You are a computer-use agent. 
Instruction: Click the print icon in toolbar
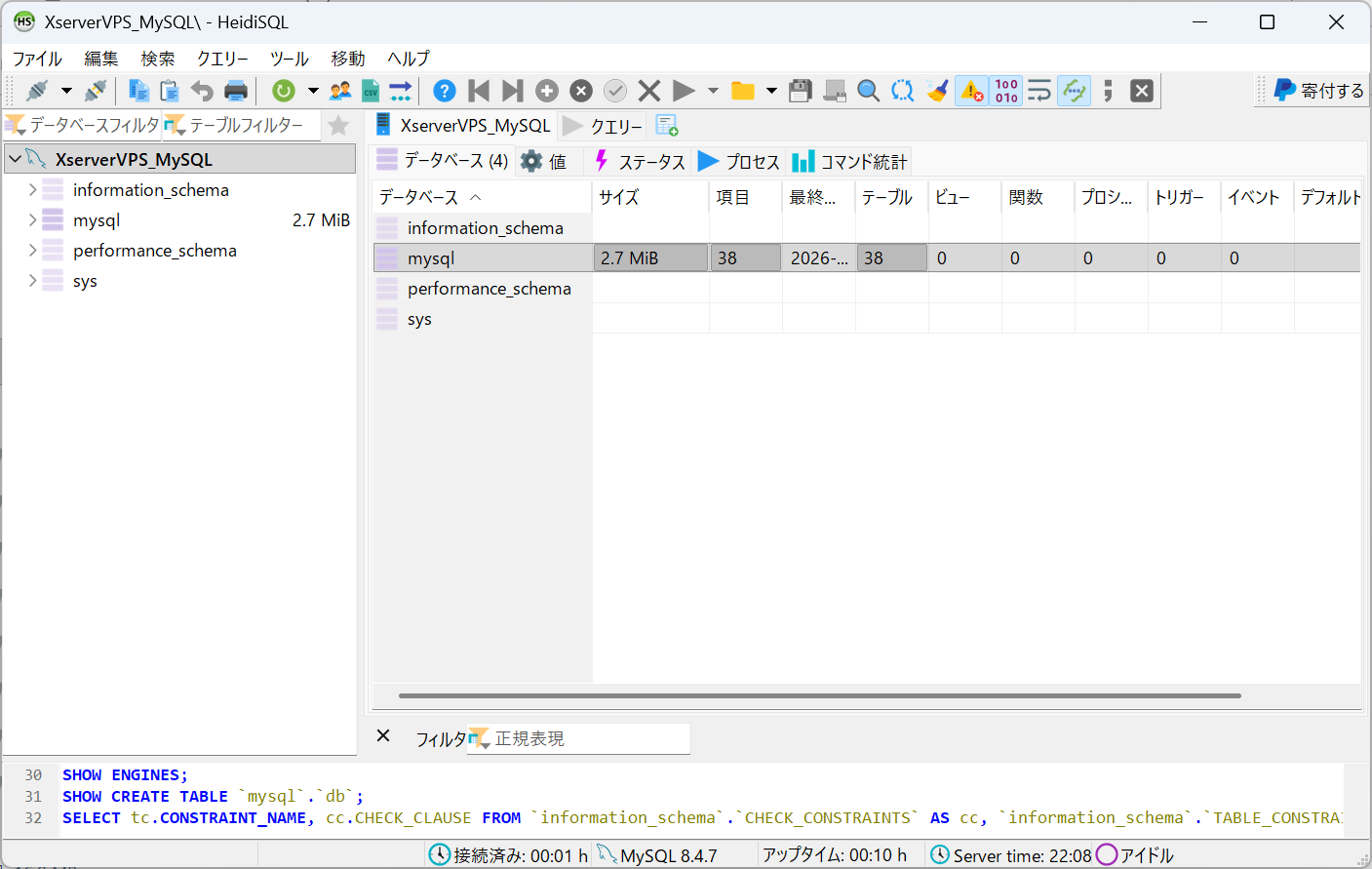point(236,91)
